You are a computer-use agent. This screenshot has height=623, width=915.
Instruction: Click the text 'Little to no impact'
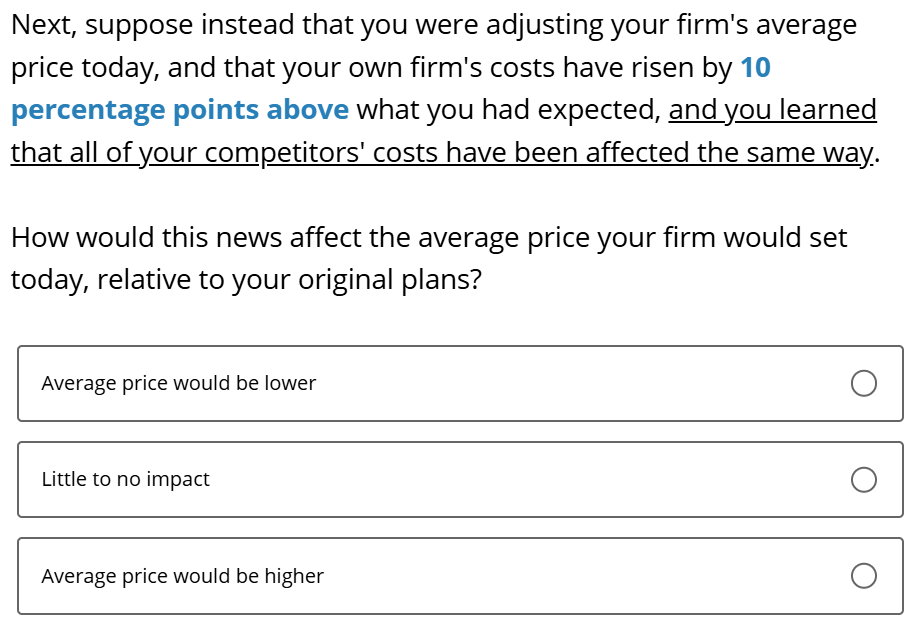pos(124,480)
